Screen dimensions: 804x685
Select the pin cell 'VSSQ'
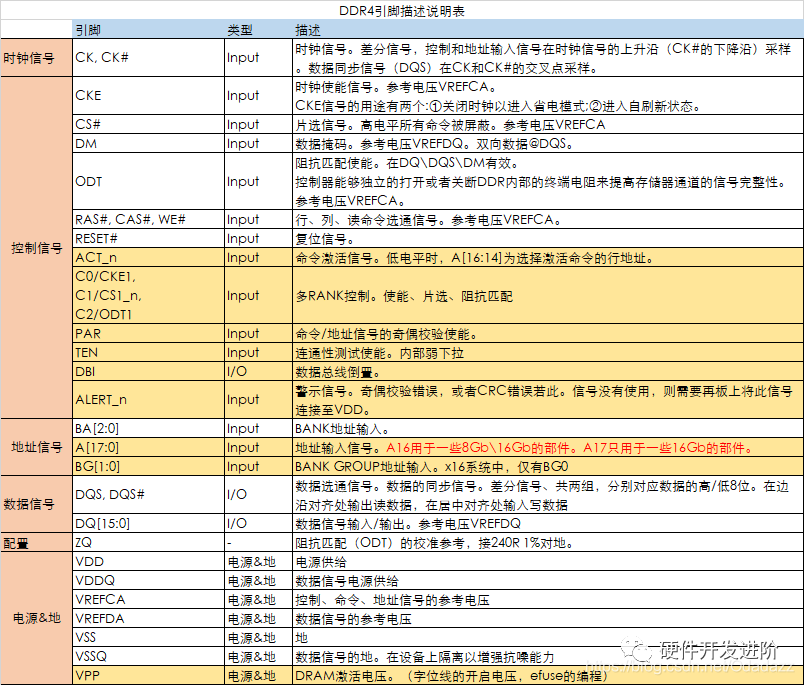coord(149,656)
